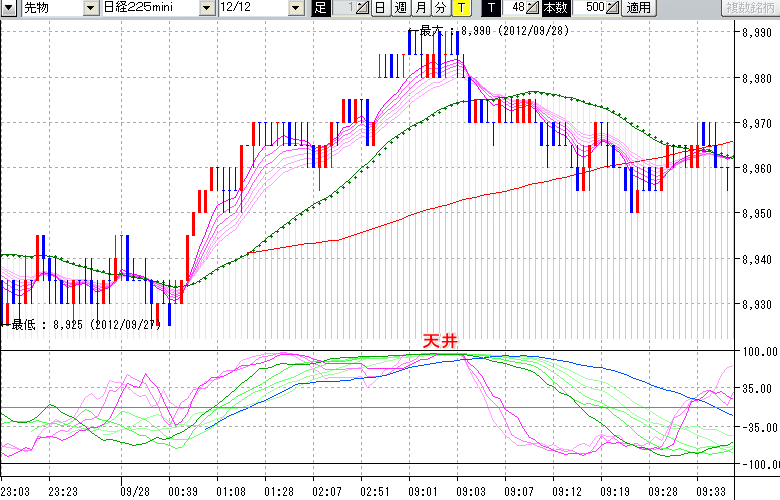Viewport: 780px width, 500px height.
Task: Select the weekly 週 timeframe button
Action: pos(400,8)
